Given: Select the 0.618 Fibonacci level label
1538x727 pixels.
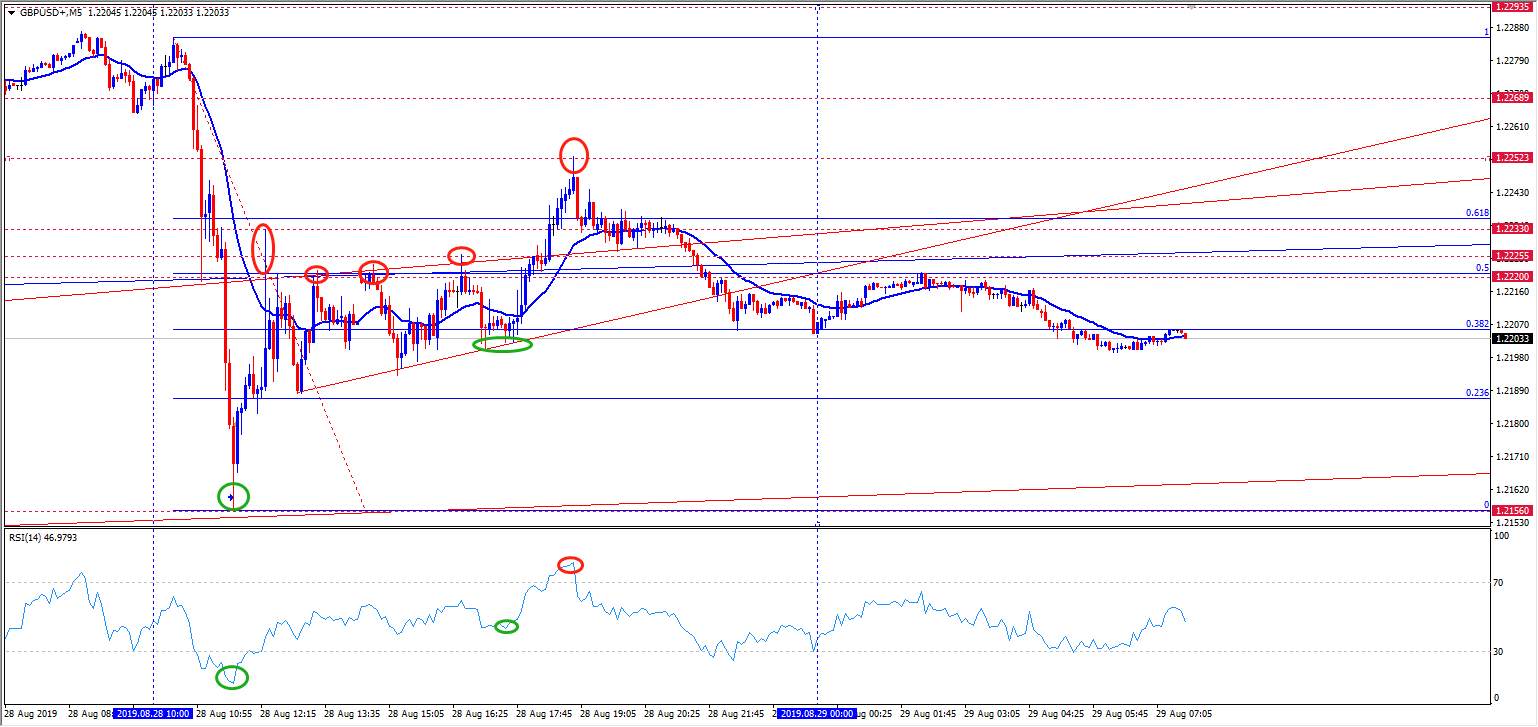Looking at the screenshot, I should click(x=1477, y=213).
